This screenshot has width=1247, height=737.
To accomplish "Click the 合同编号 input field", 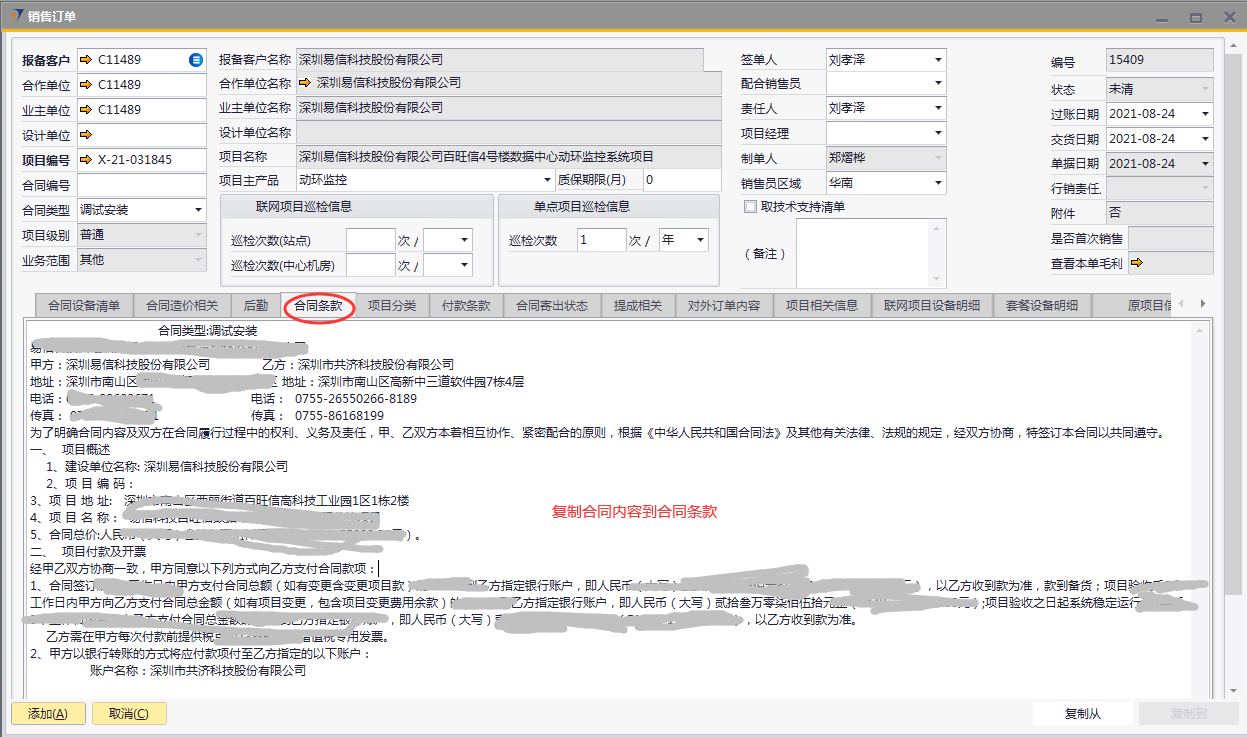I will [141, 185].
